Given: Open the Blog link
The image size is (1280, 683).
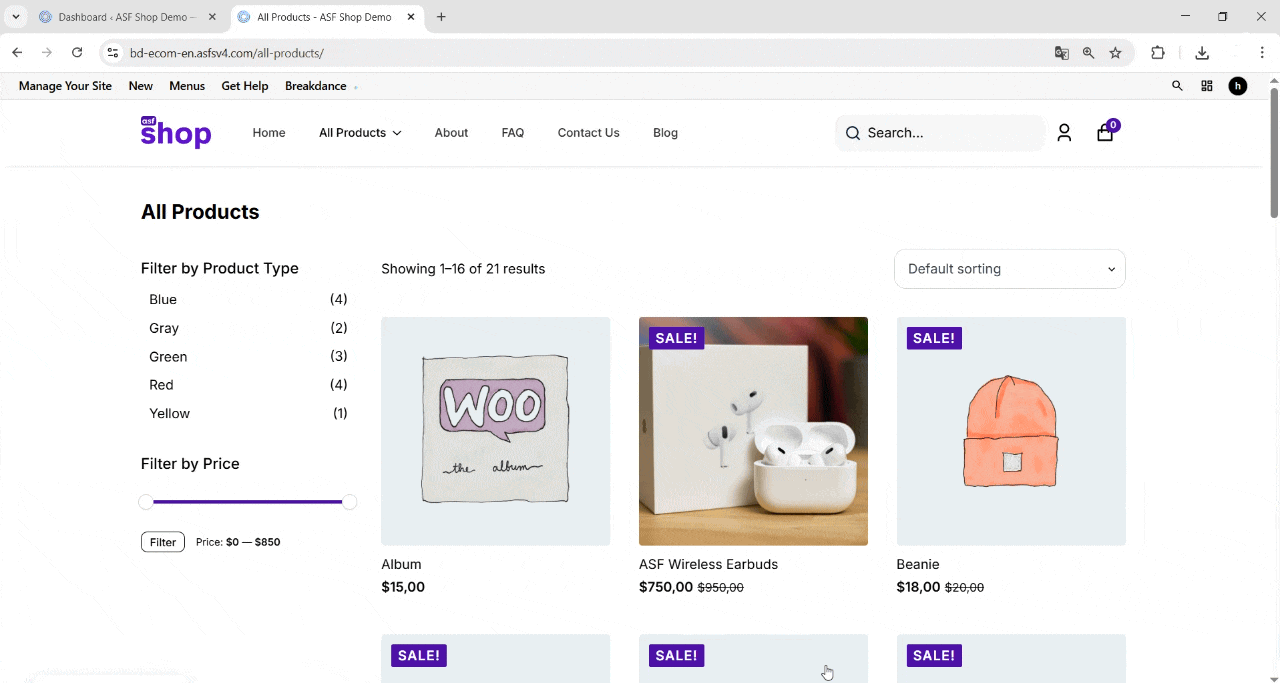Looking at the screenshot, I should [665, 133].
